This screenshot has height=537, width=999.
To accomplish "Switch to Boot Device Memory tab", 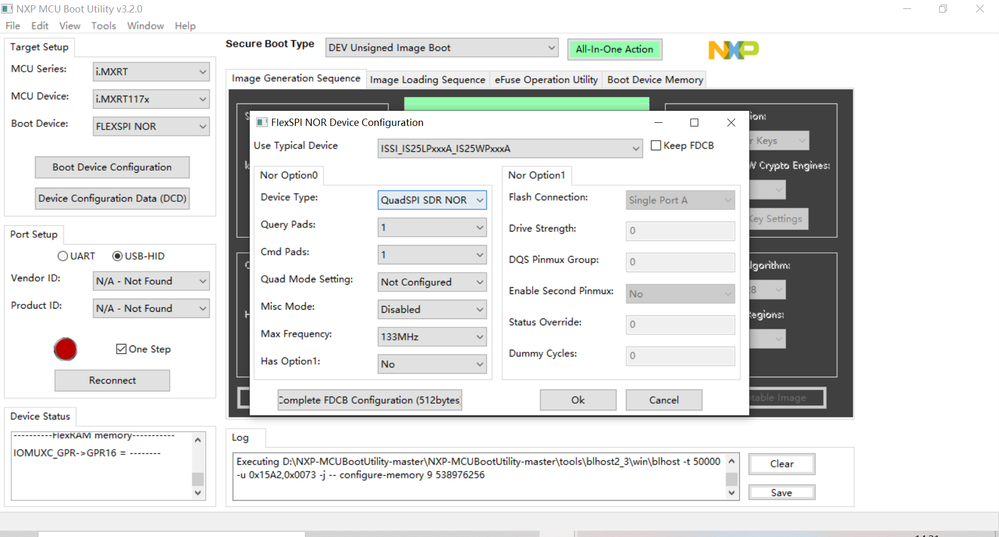I will point(655,80).
